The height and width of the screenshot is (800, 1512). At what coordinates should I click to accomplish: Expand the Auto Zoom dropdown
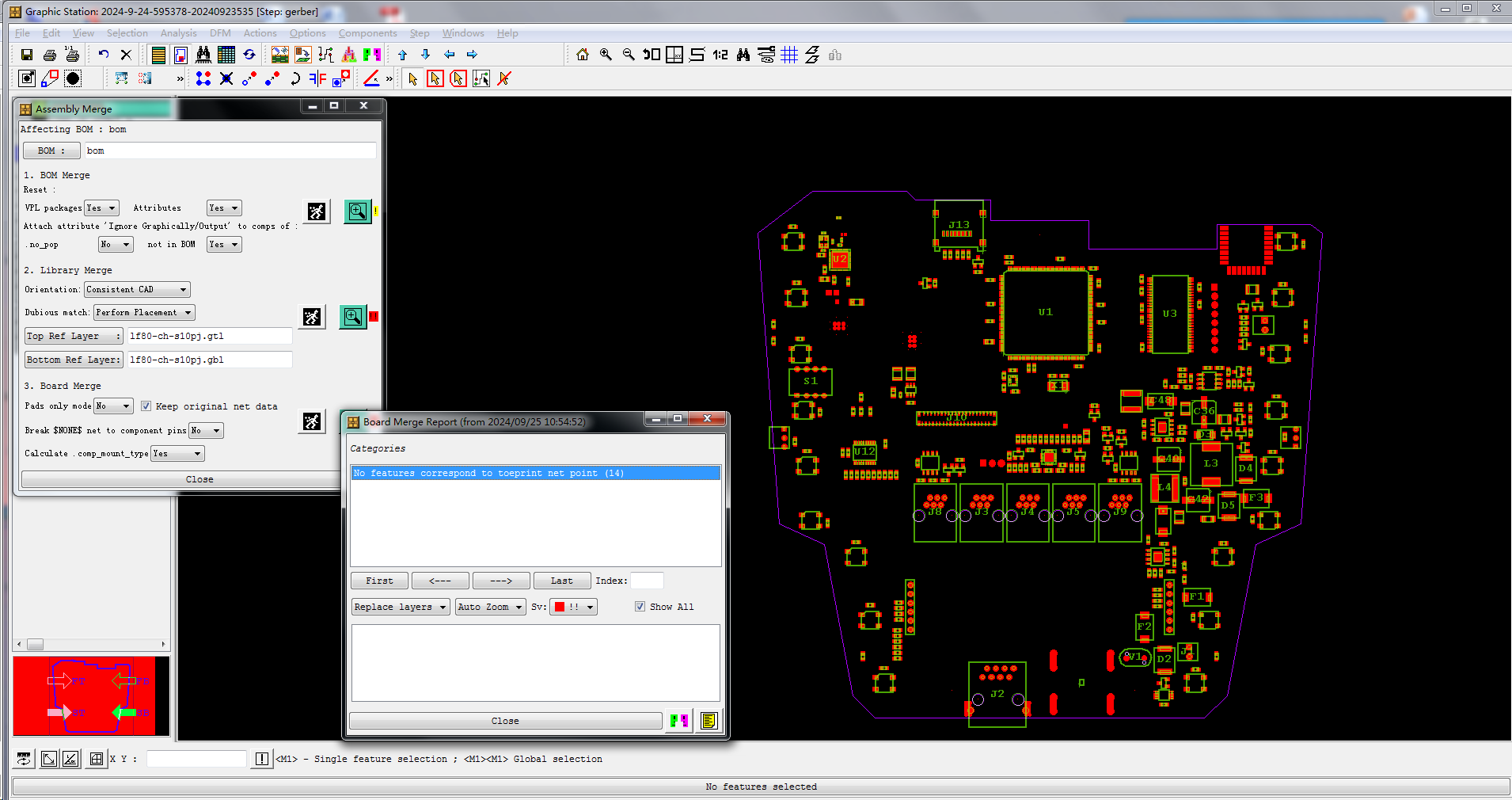(490, 607)
